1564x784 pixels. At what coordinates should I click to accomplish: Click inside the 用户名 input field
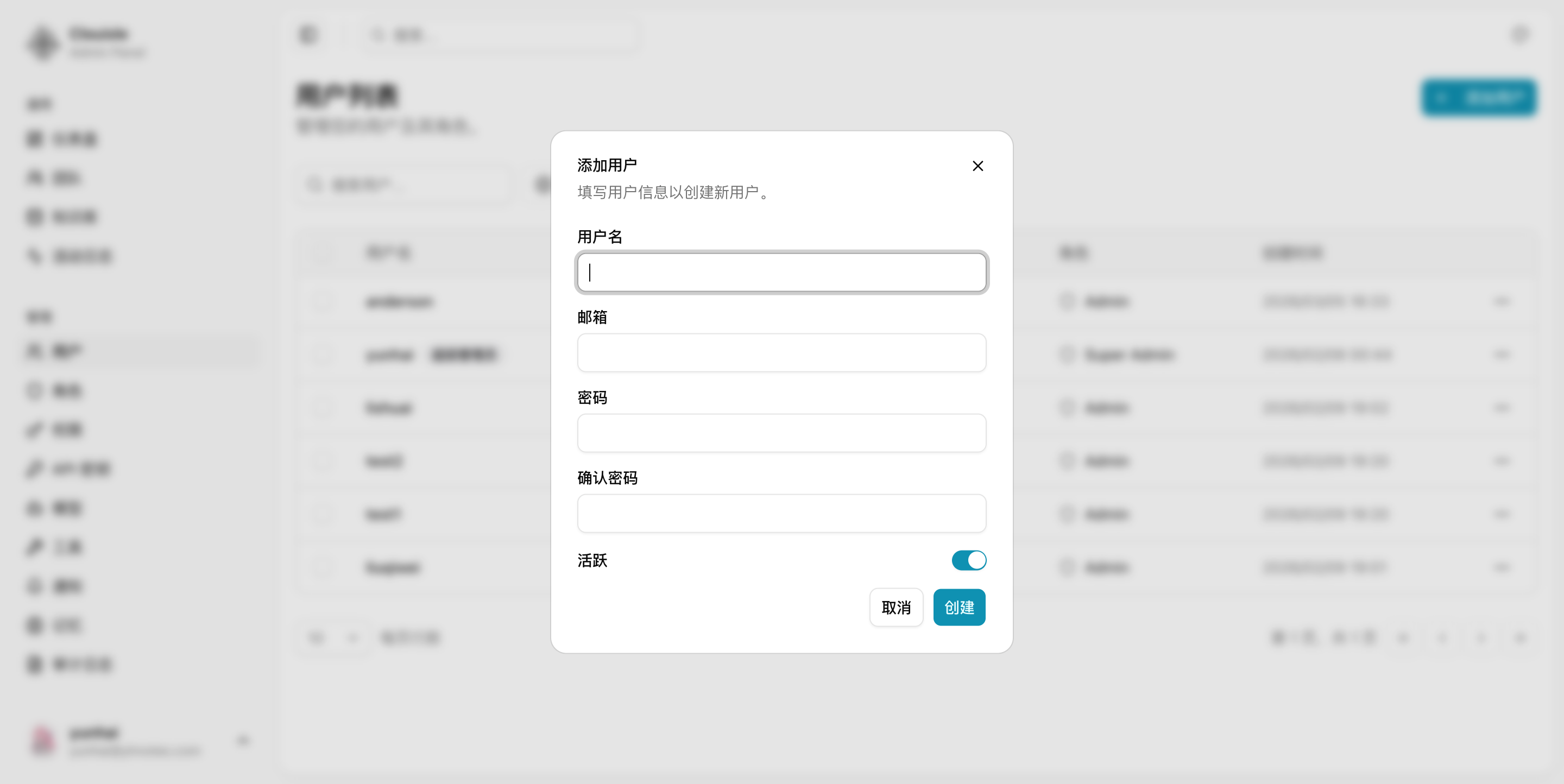point(781,273)
